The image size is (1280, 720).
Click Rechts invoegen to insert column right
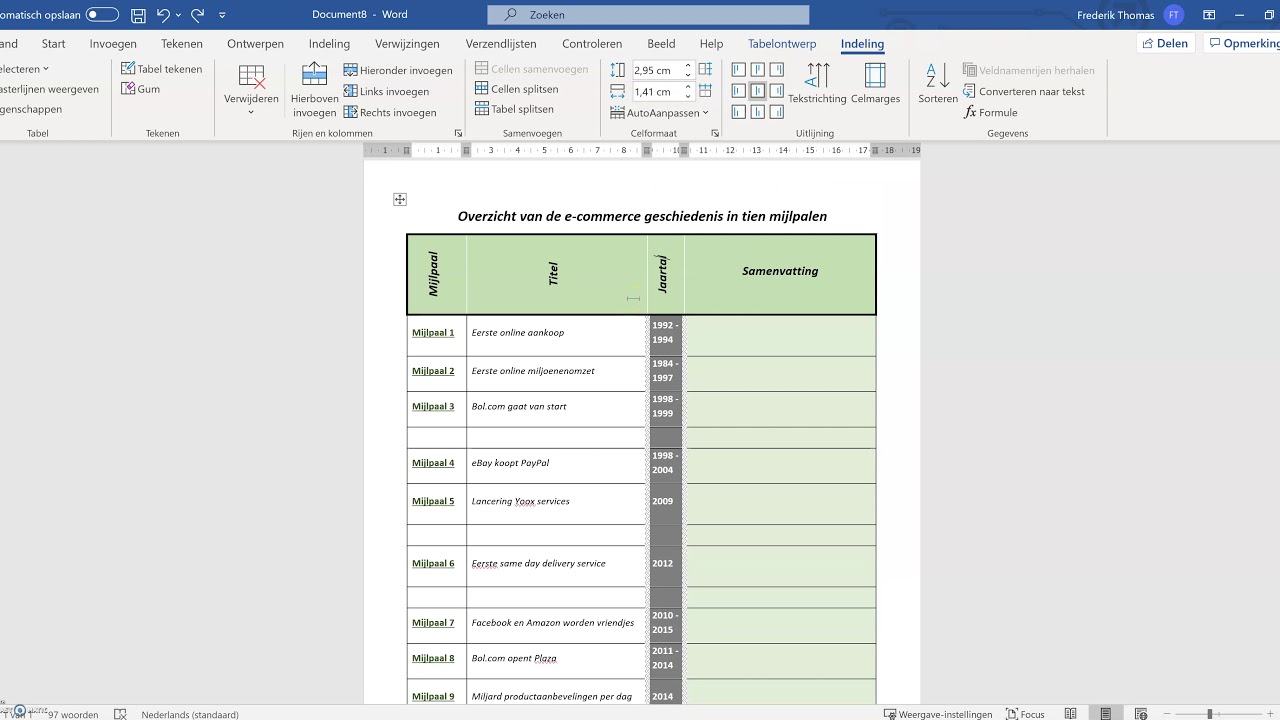point(390,112)
